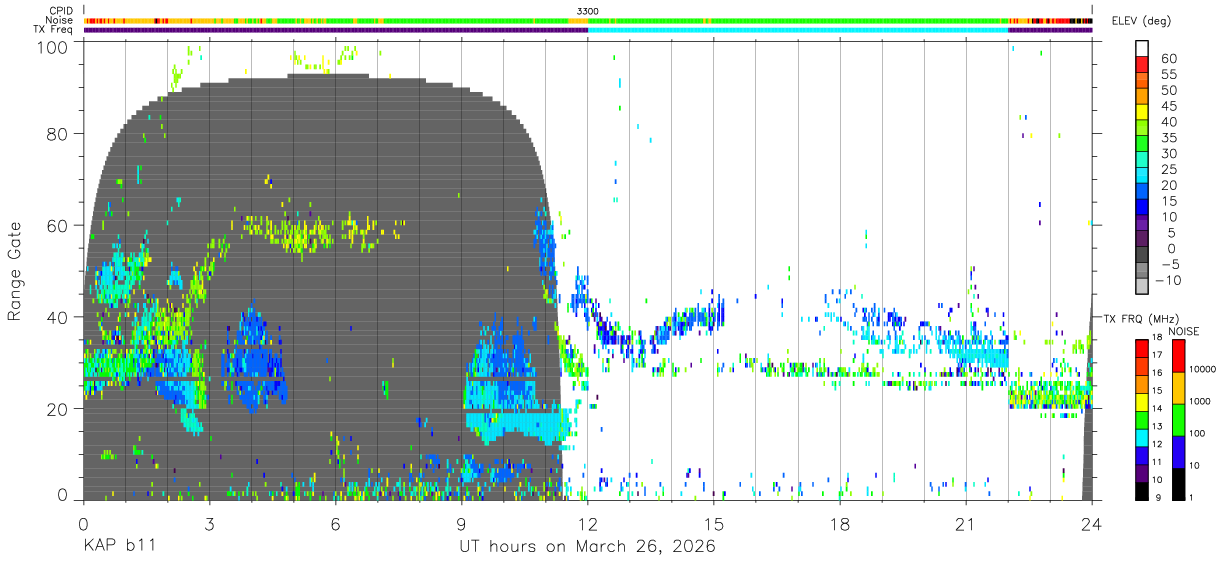Click the 13 label on TX FRQ scale
Screen dimensions: 1228x567
(x=1156, y=427)
